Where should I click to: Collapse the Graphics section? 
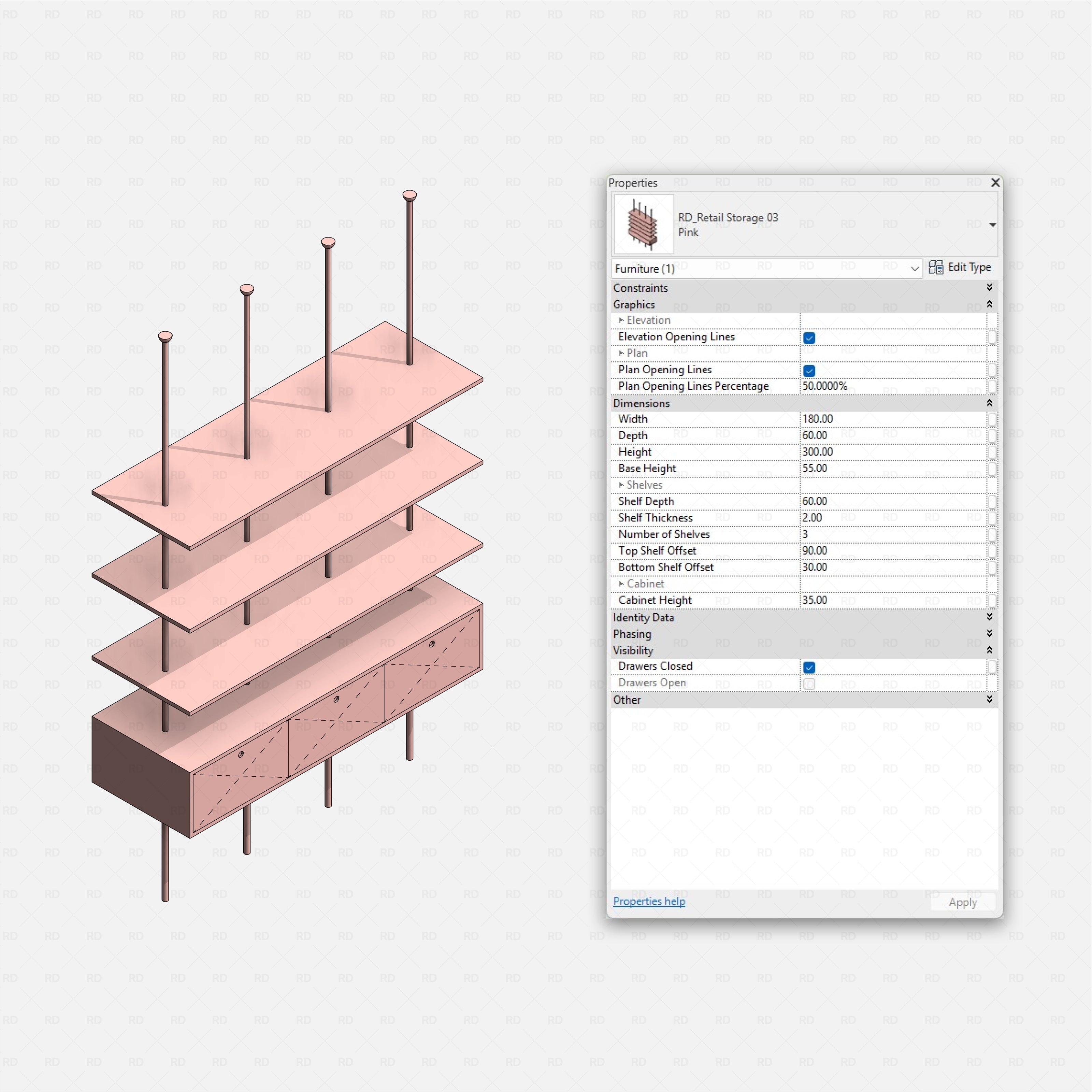[989, 305]
